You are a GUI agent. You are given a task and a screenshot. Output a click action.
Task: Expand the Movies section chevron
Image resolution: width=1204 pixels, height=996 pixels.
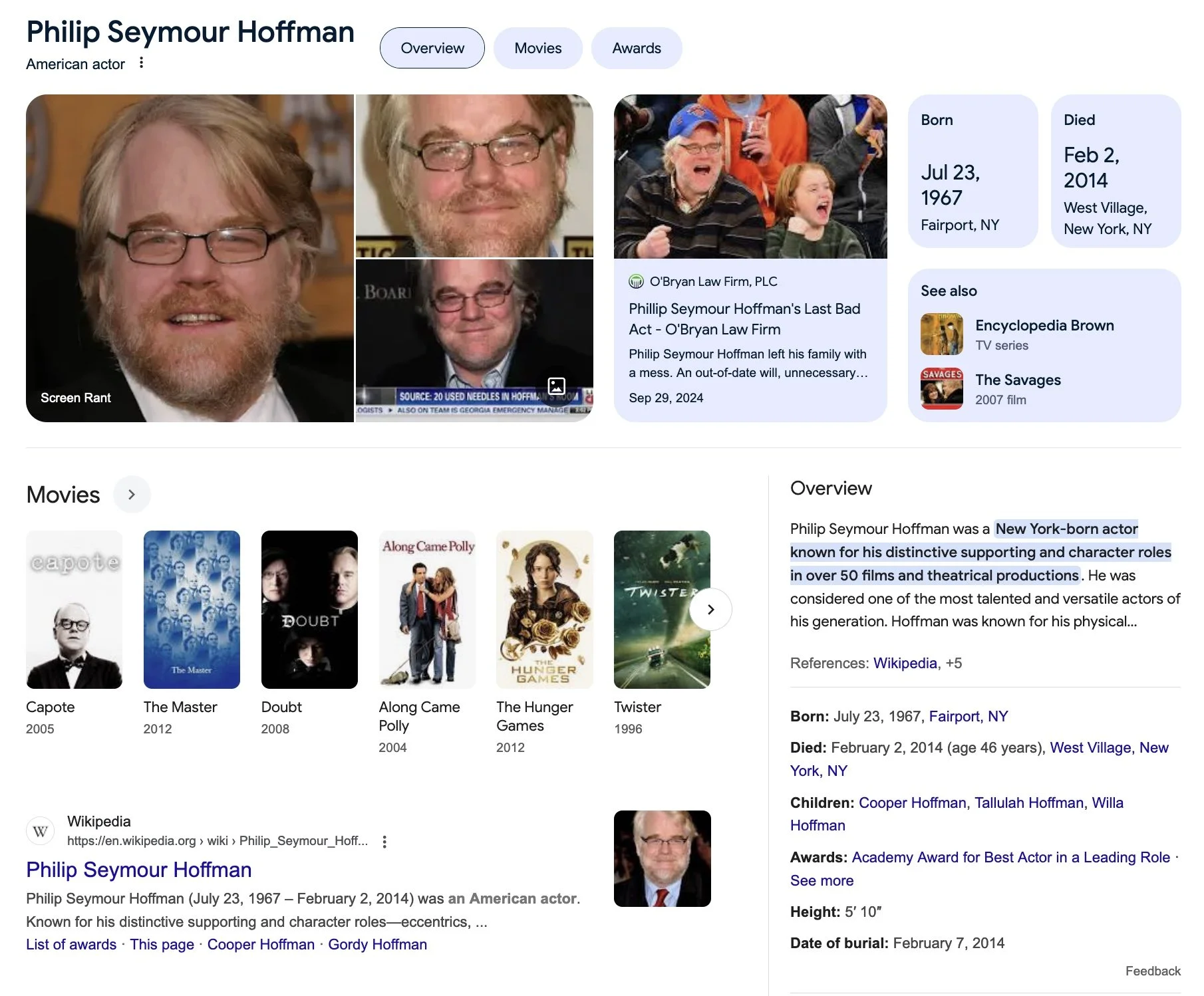[x=132, y=494]
